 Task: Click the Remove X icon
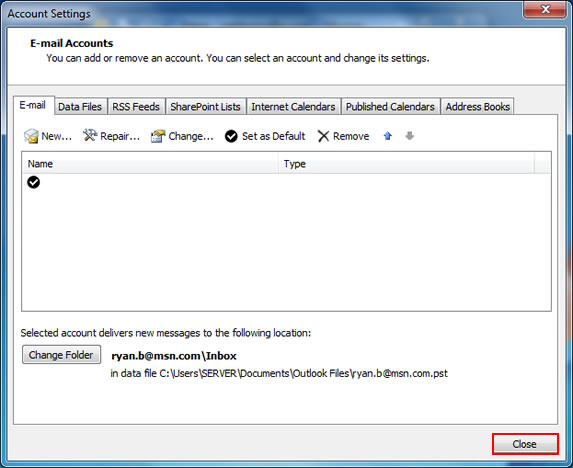coord(323,136)
